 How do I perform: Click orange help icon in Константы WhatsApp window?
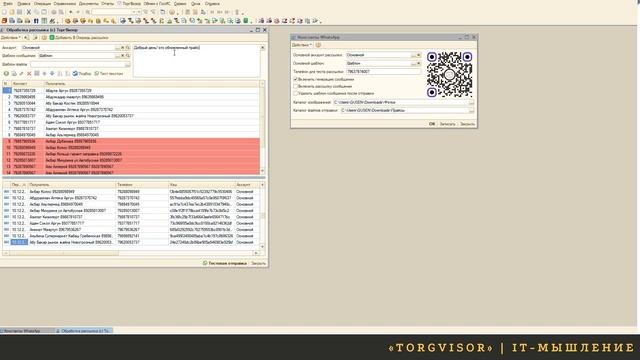coord(318,45)
